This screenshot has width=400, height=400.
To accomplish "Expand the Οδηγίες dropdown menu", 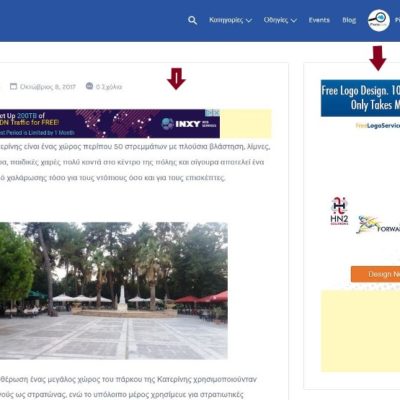I will pos(280,20).
